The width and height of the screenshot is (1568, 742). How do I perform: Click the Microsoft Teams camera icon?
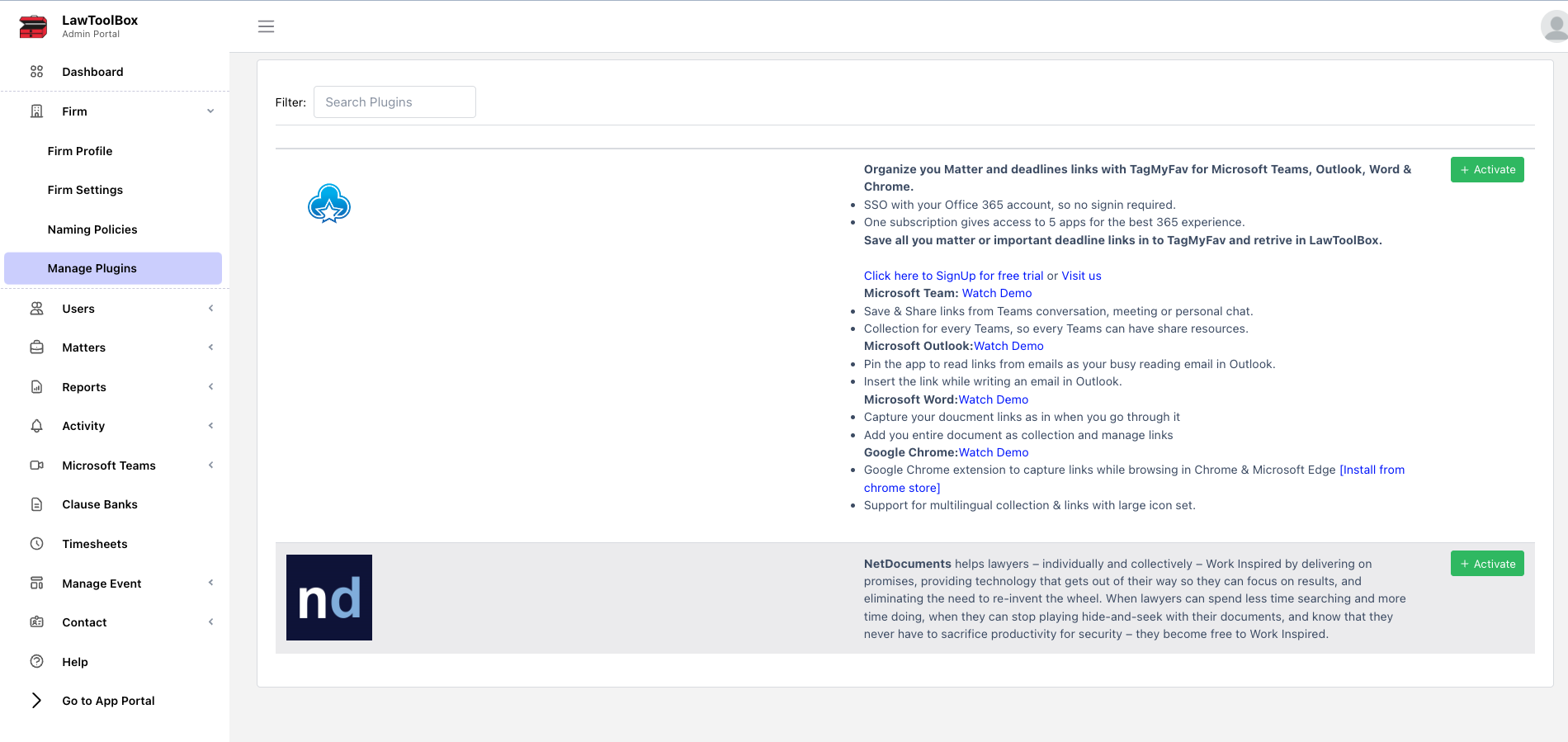[x=36, y=466]
